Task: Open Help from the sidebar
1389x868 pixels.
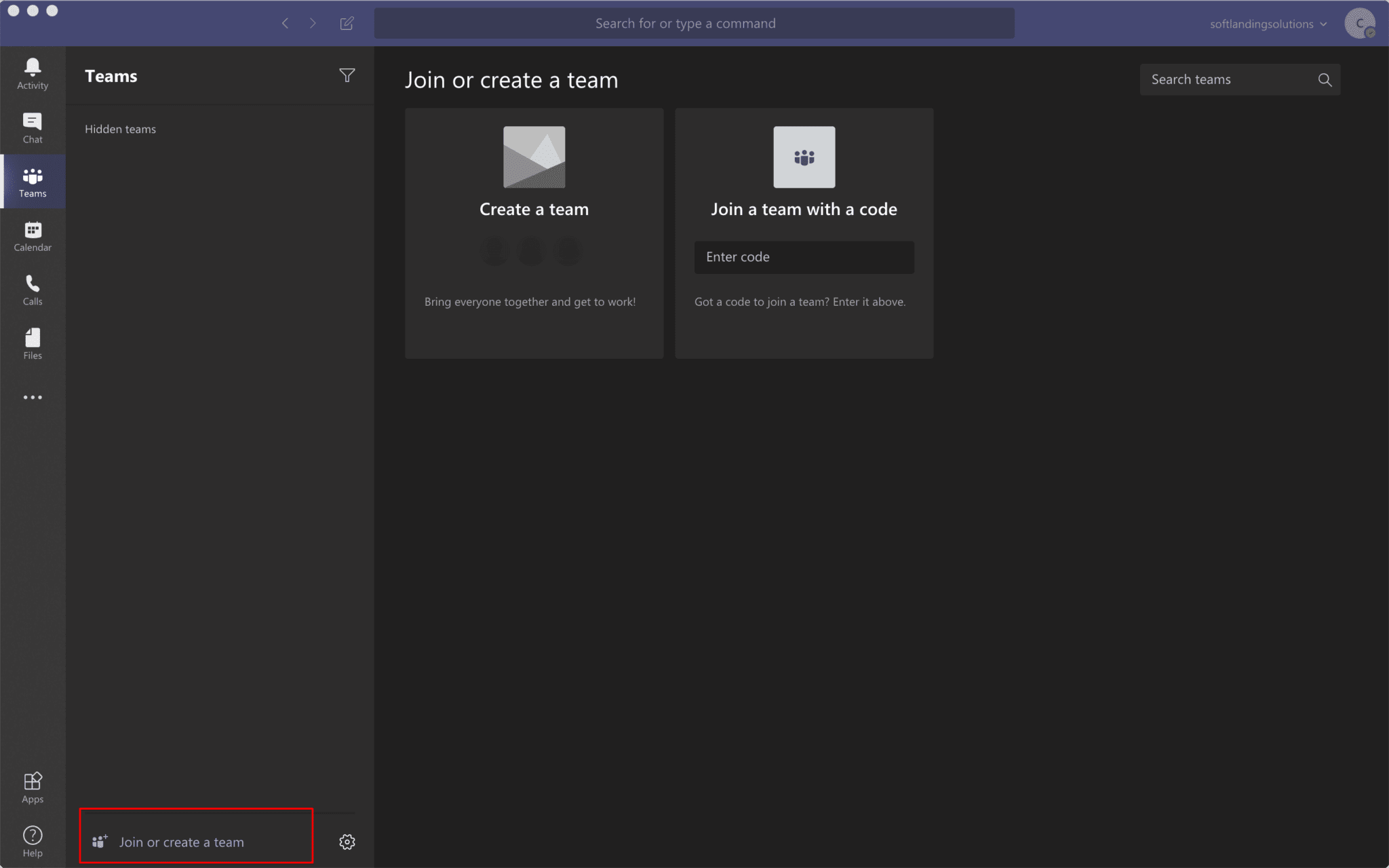Action: click(33, 841)
